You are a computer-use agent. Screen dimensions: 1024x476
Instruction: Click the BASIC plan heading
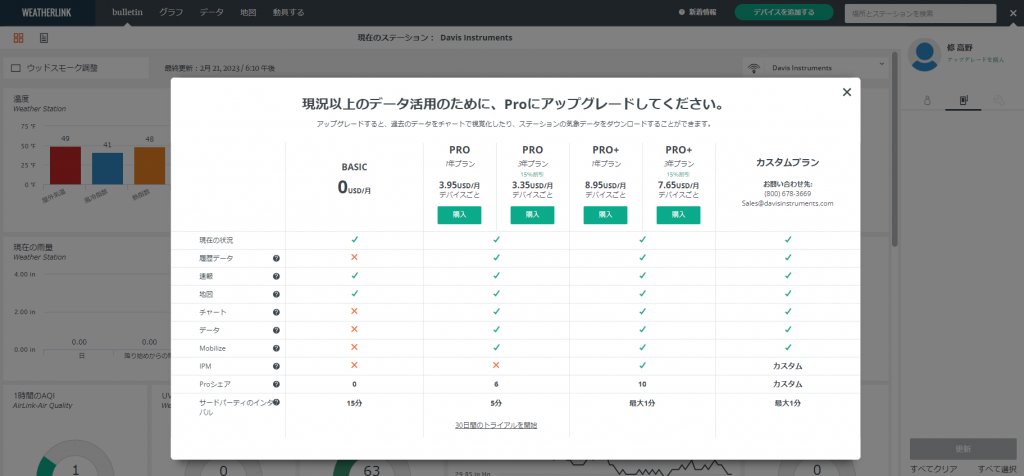tap(355, 167)
